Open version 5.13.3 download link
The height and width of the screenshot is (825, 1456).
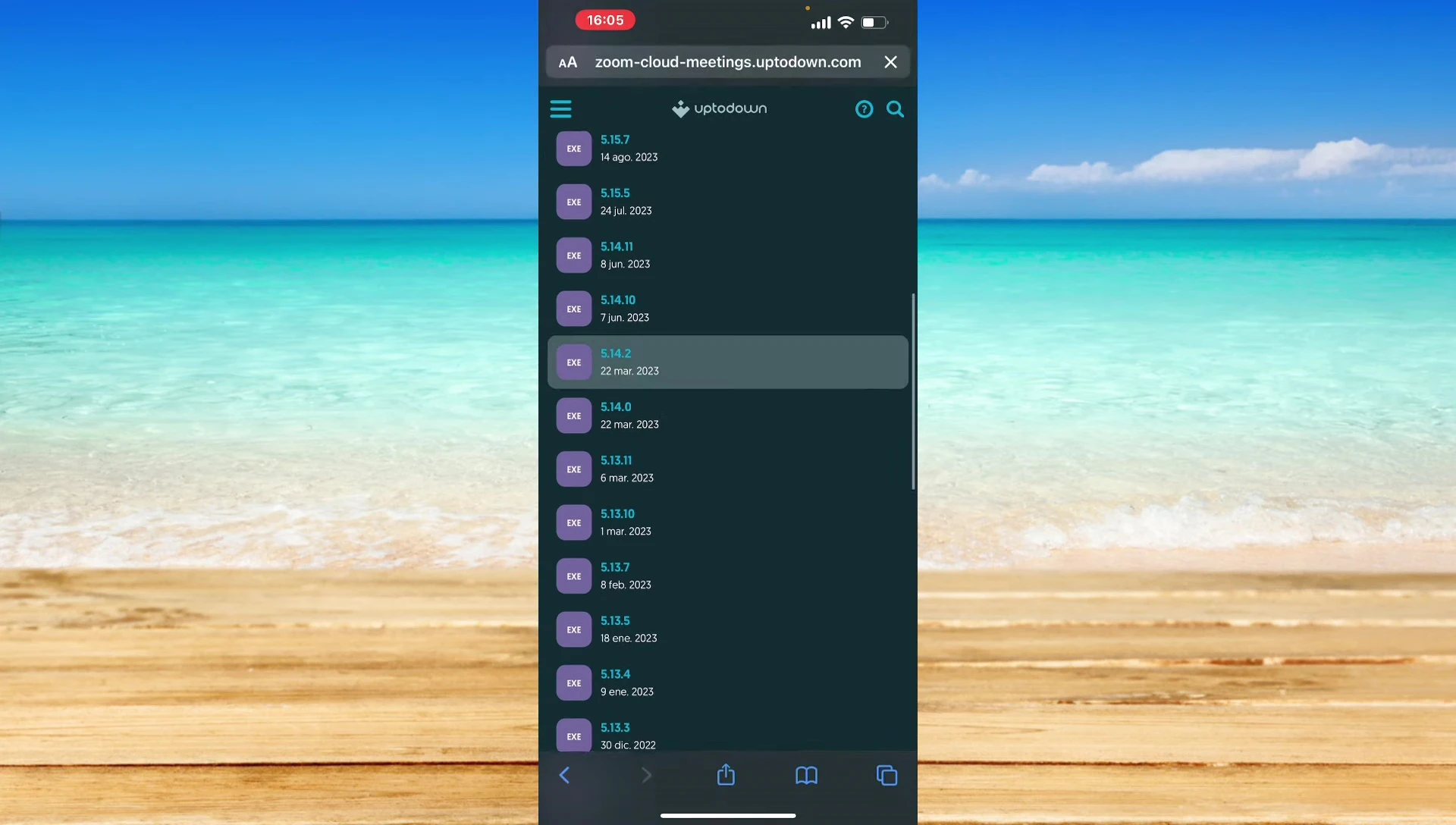tap(615, 728)
